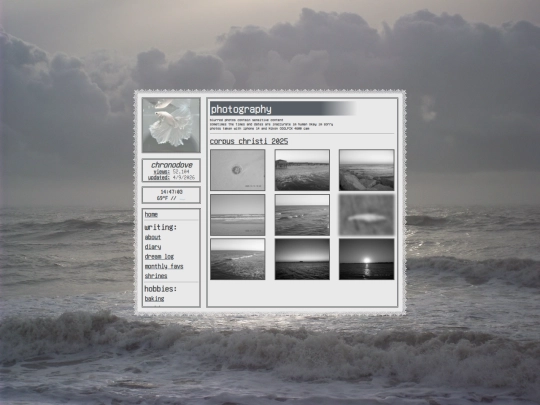Open the middle open-water waves photo
This screenshot has width=540, height=405.
[302, 215]
